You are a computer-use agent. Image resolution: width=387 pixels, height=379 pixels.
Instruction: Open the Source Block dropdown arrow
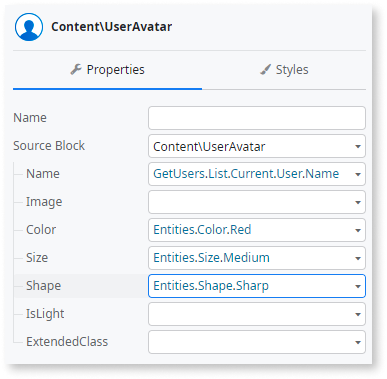click(358, 146)
